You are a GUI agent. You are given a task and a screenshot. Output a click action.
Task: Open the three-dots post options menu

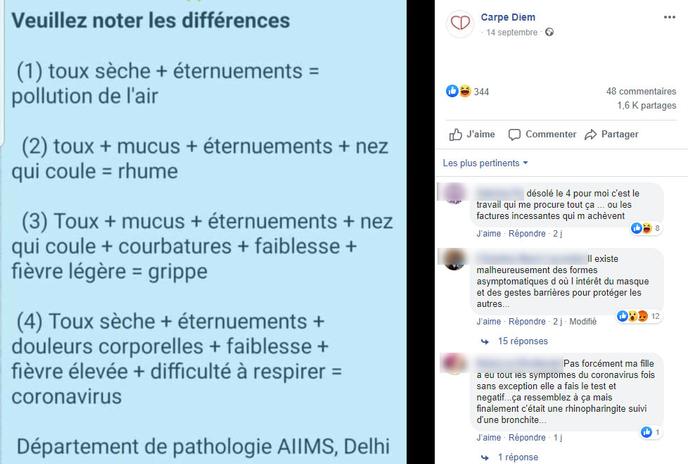[669, 17]
